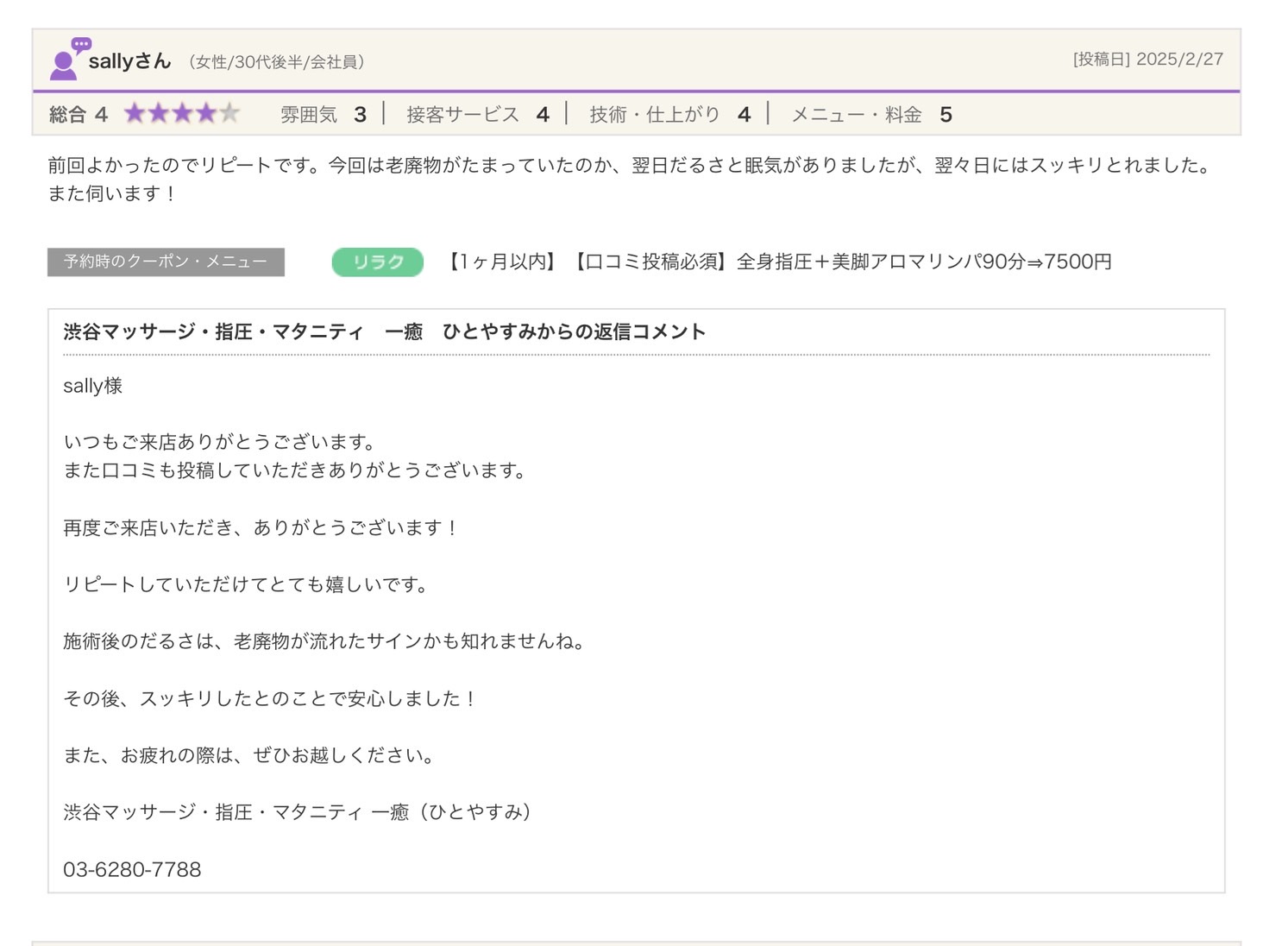The width and height of the screenshot is (1288, 946).
Task: Click the greeting sally様
Action: click(x=93, y=386)
